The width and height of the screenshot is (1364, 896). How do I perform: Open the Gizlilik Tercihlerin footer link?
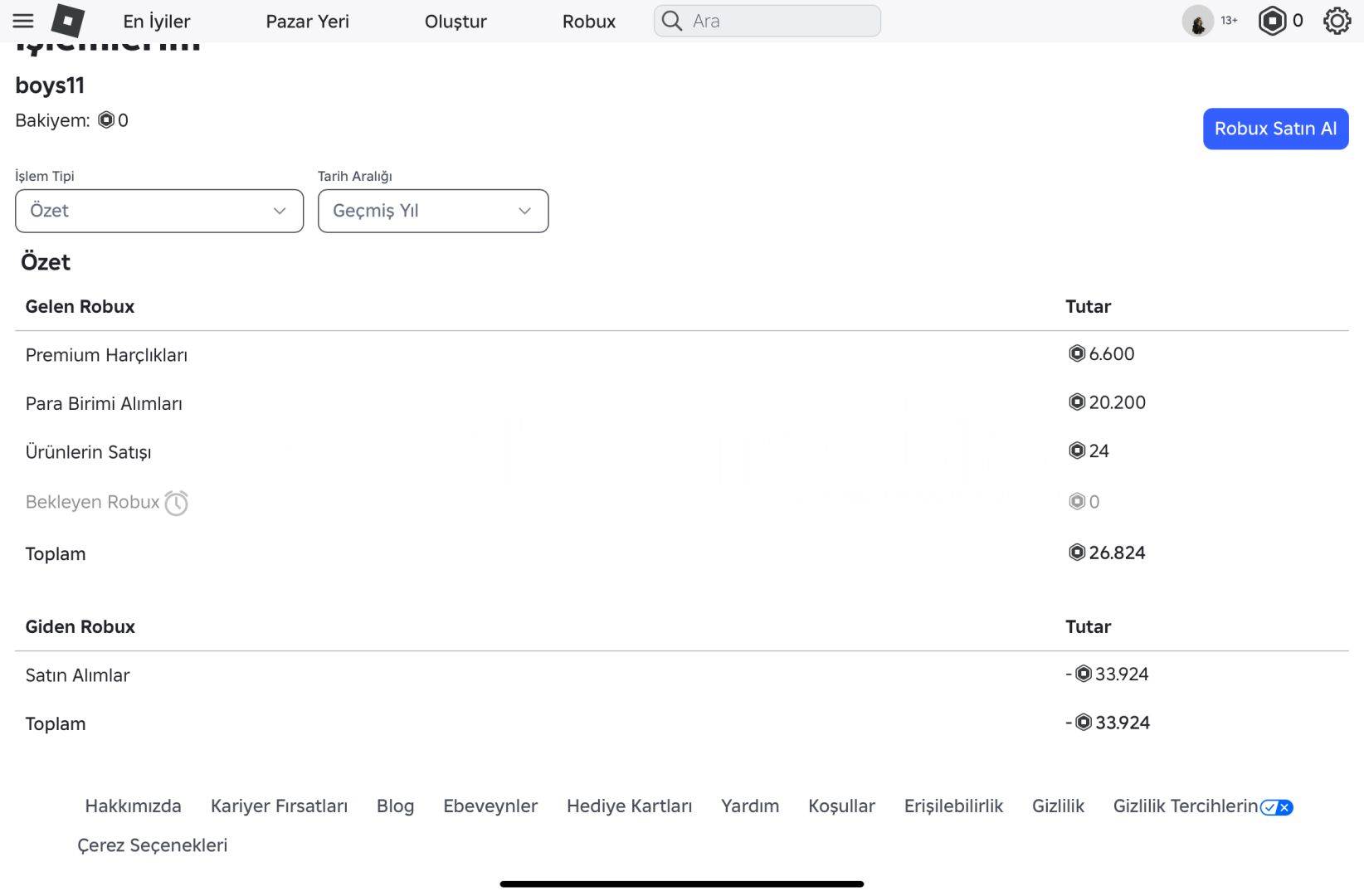point(1186,806)
